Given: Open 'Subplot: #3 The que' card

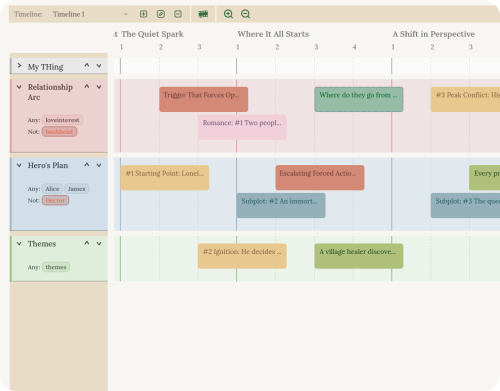Looking at the screenshot, I should (465, 205).
